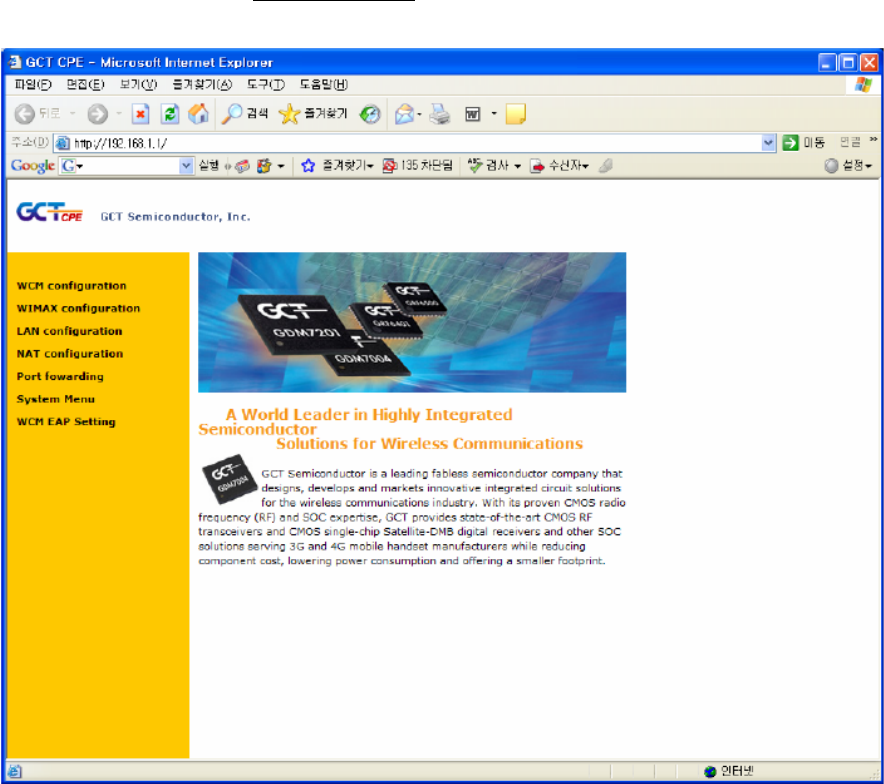Click into Google toolbar search box
Screen dimensions: 884x784
127,166
